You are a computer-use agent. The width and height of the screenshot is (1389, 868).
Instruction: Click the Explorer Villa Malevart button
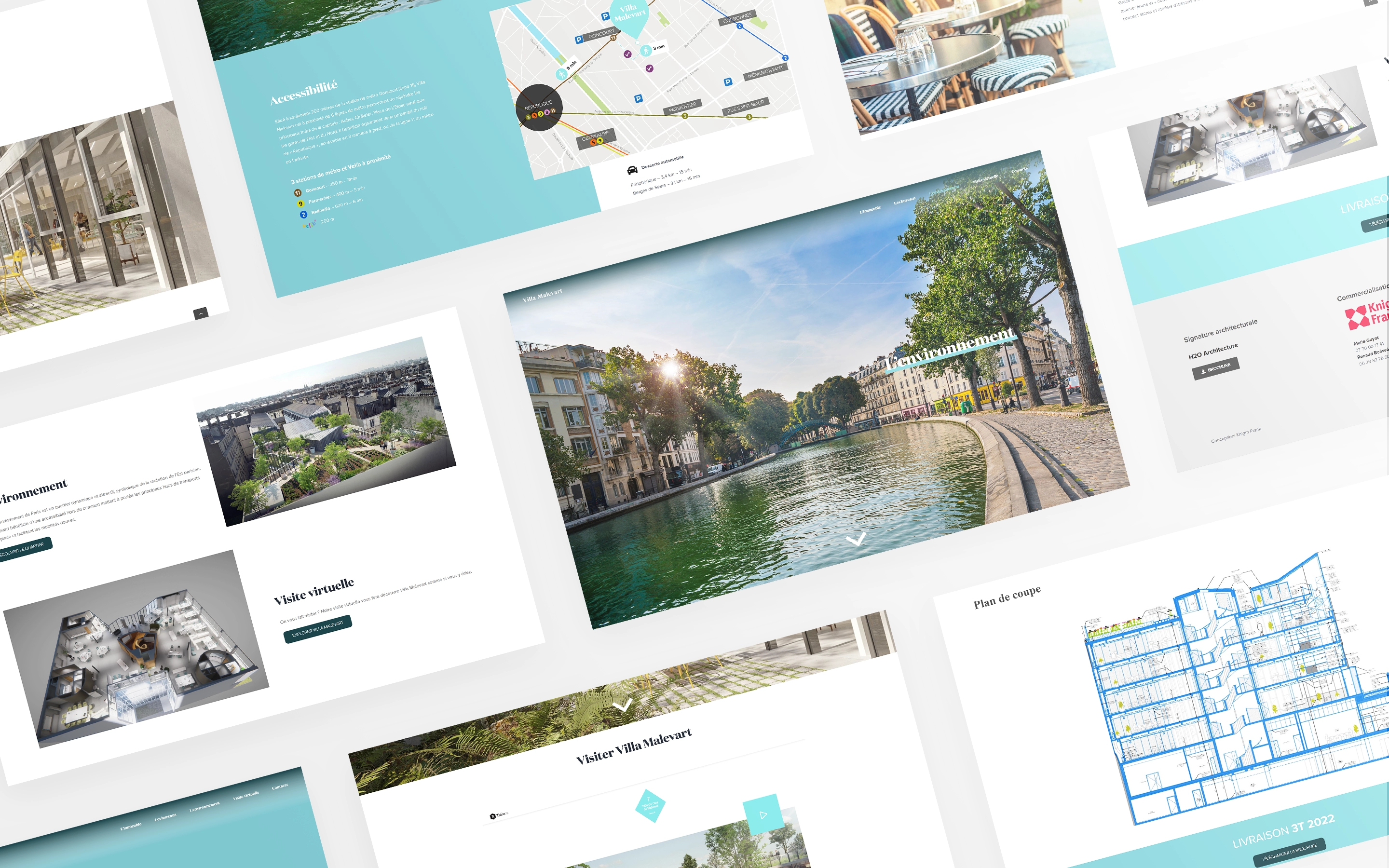point(317,629)
